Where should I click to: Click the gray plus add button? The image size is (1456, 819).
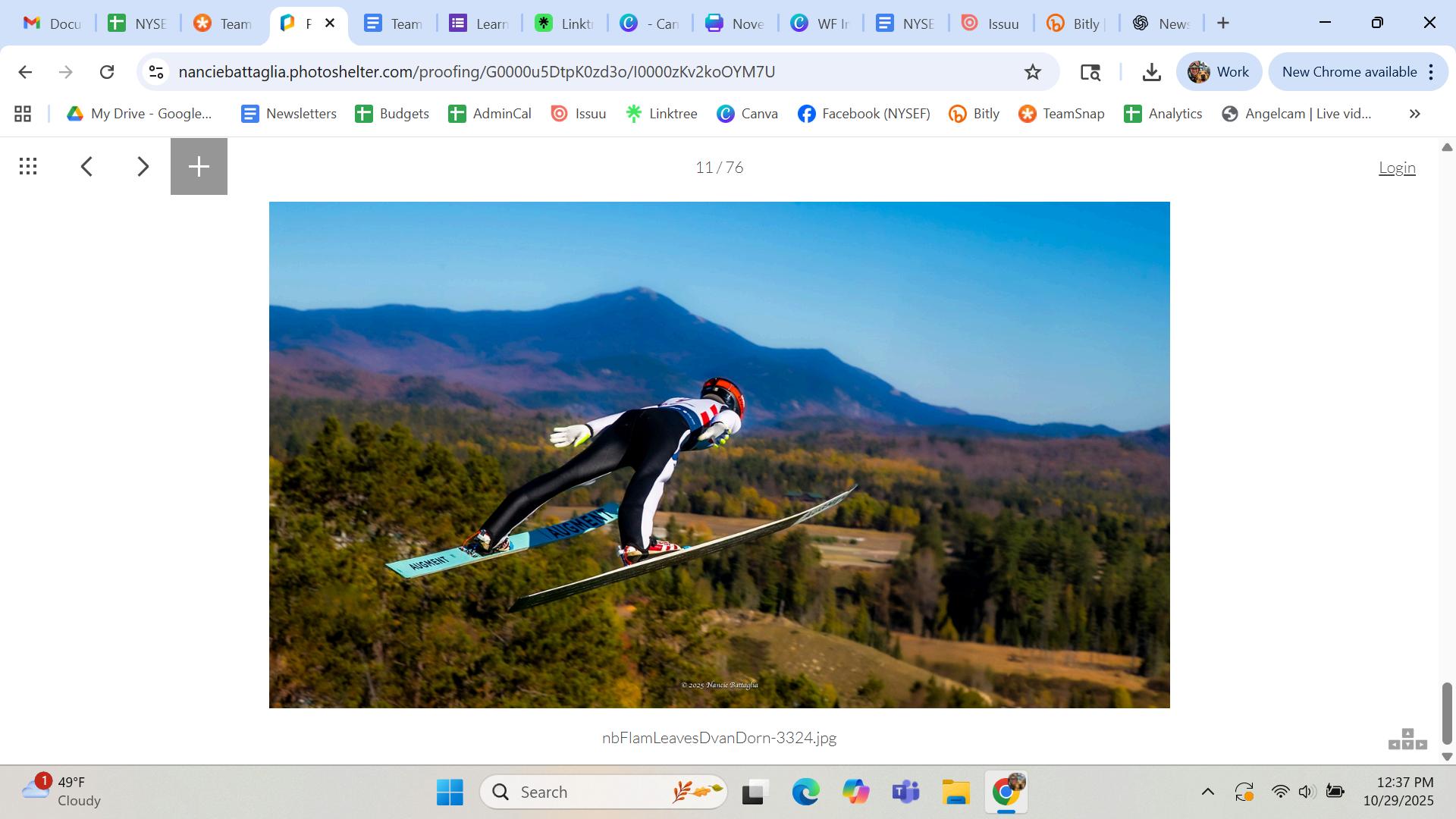click(199, 167)
